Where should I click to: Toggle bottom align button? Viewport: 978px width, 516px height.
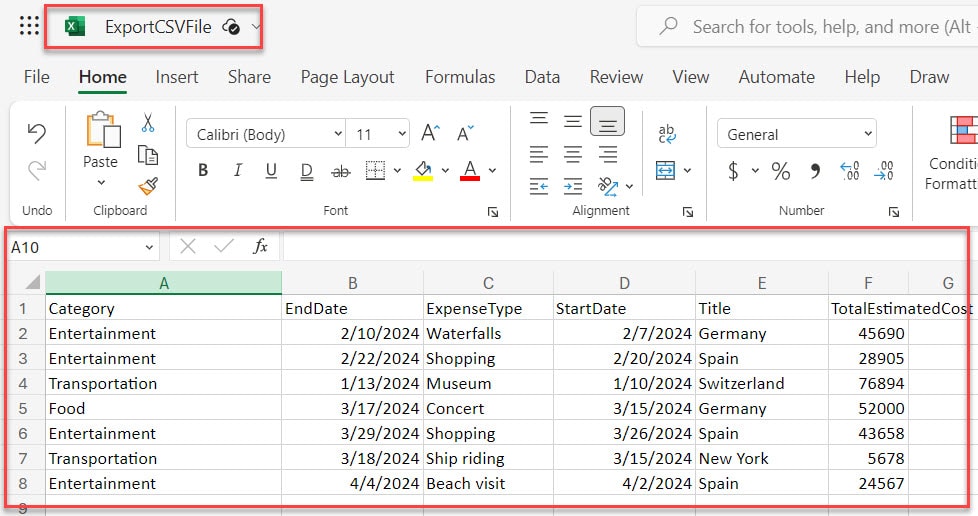click(x=608, y=122)
